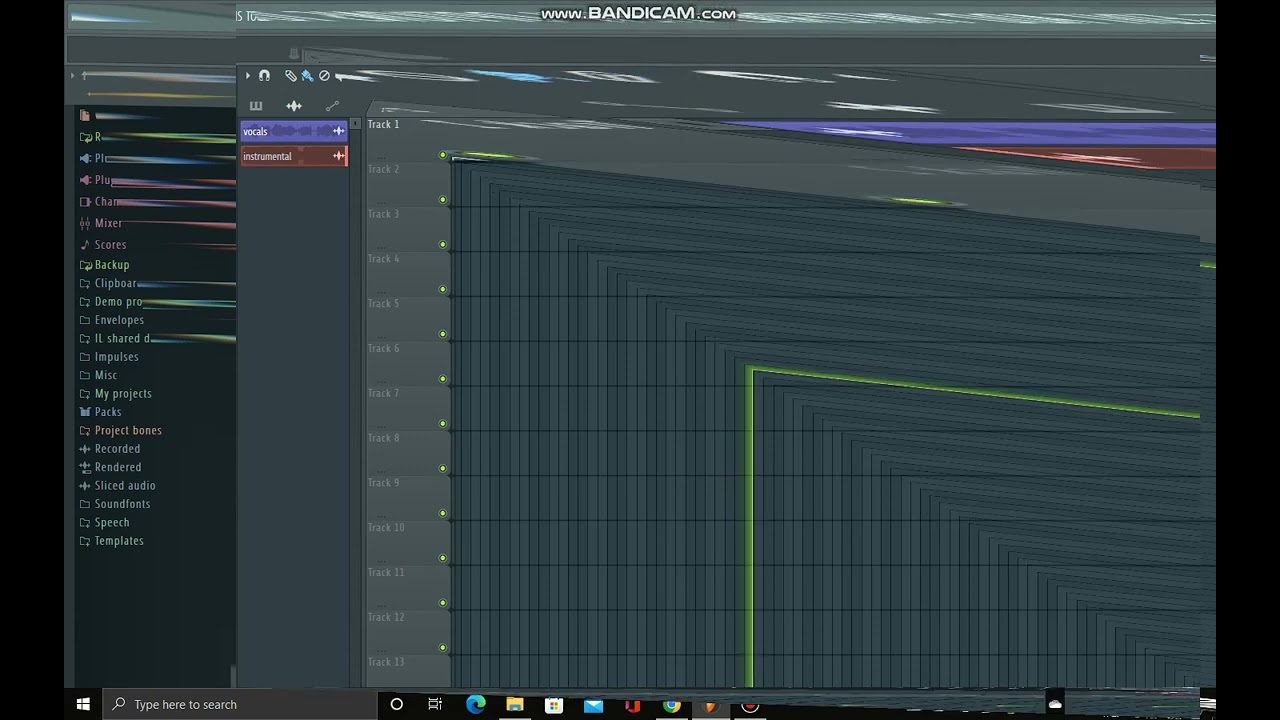Image resolution: width=1280 pixels, height=720 pixels.
Task: Open the Mixer browser entry
Action: click(101, 223)
